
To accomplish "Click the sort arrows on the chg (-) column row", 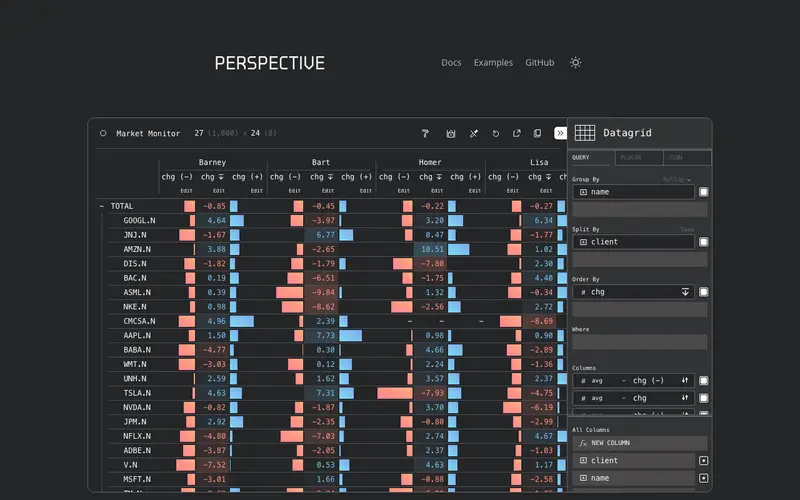I will point(685,381).
